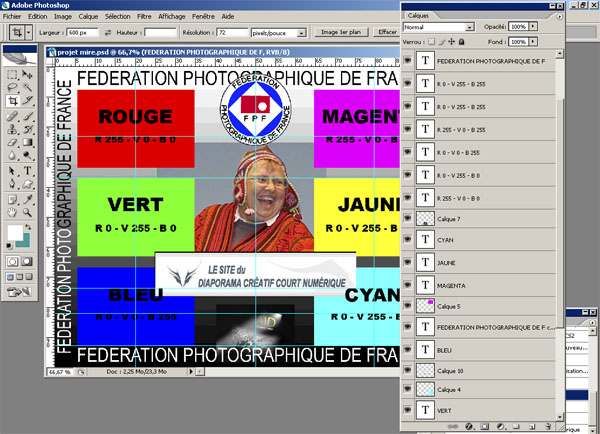The width and height of the screenshot is (600, 434).
Task: Select the Dodge tool
Action: coord(27,155)
